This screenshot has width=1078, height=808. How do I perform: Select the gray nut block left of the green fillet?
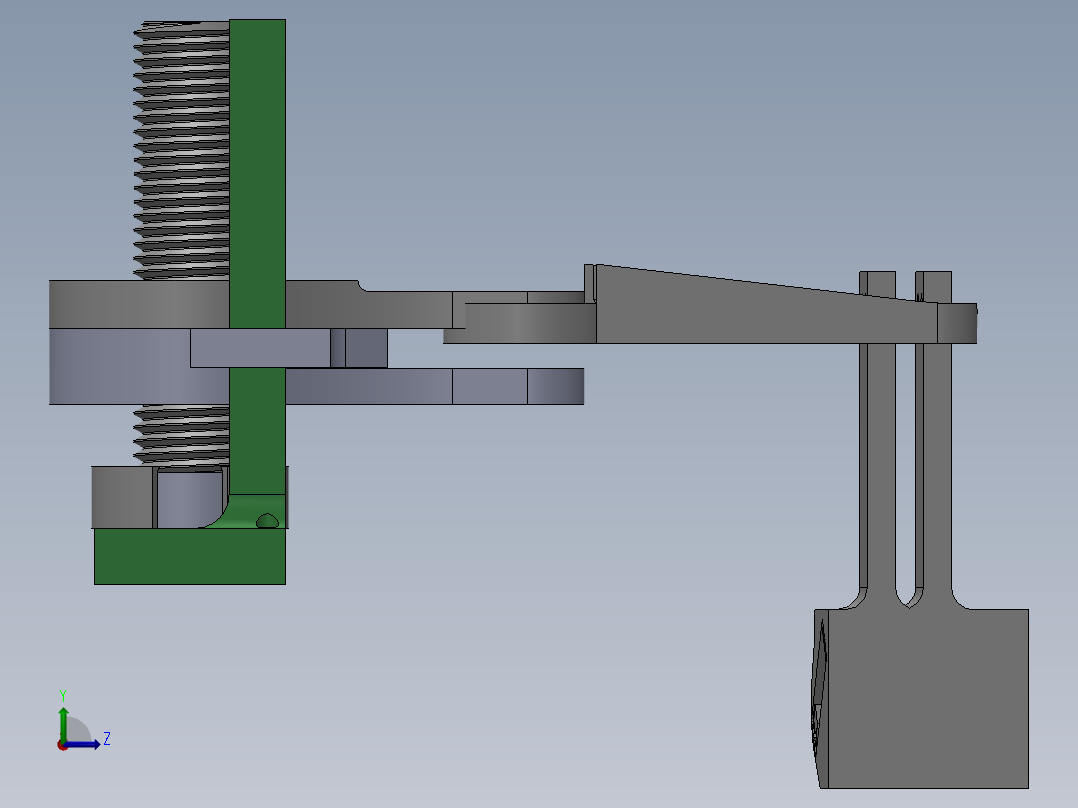122,497
